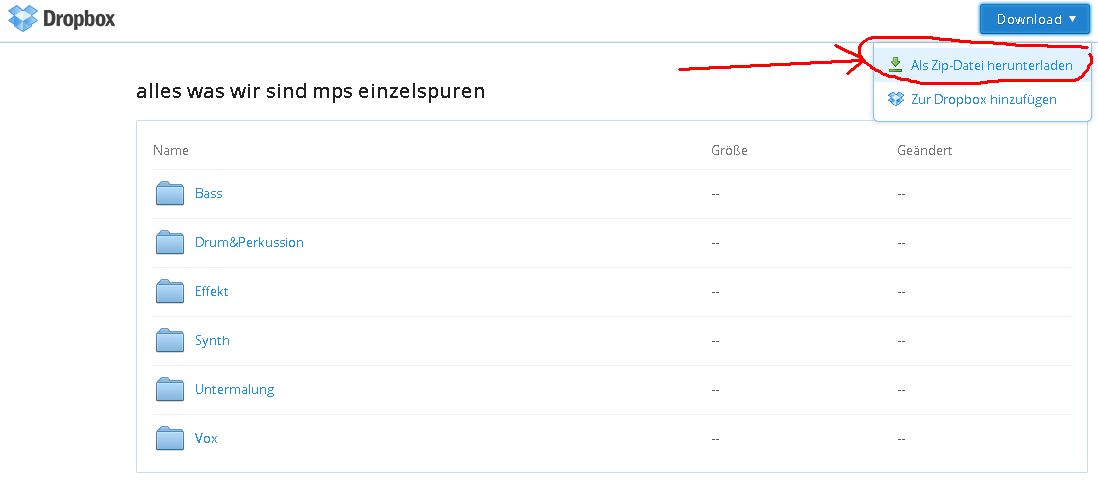Open the Effekt folder link
This screenshot has width=1098, height=486.
(211, 291)
